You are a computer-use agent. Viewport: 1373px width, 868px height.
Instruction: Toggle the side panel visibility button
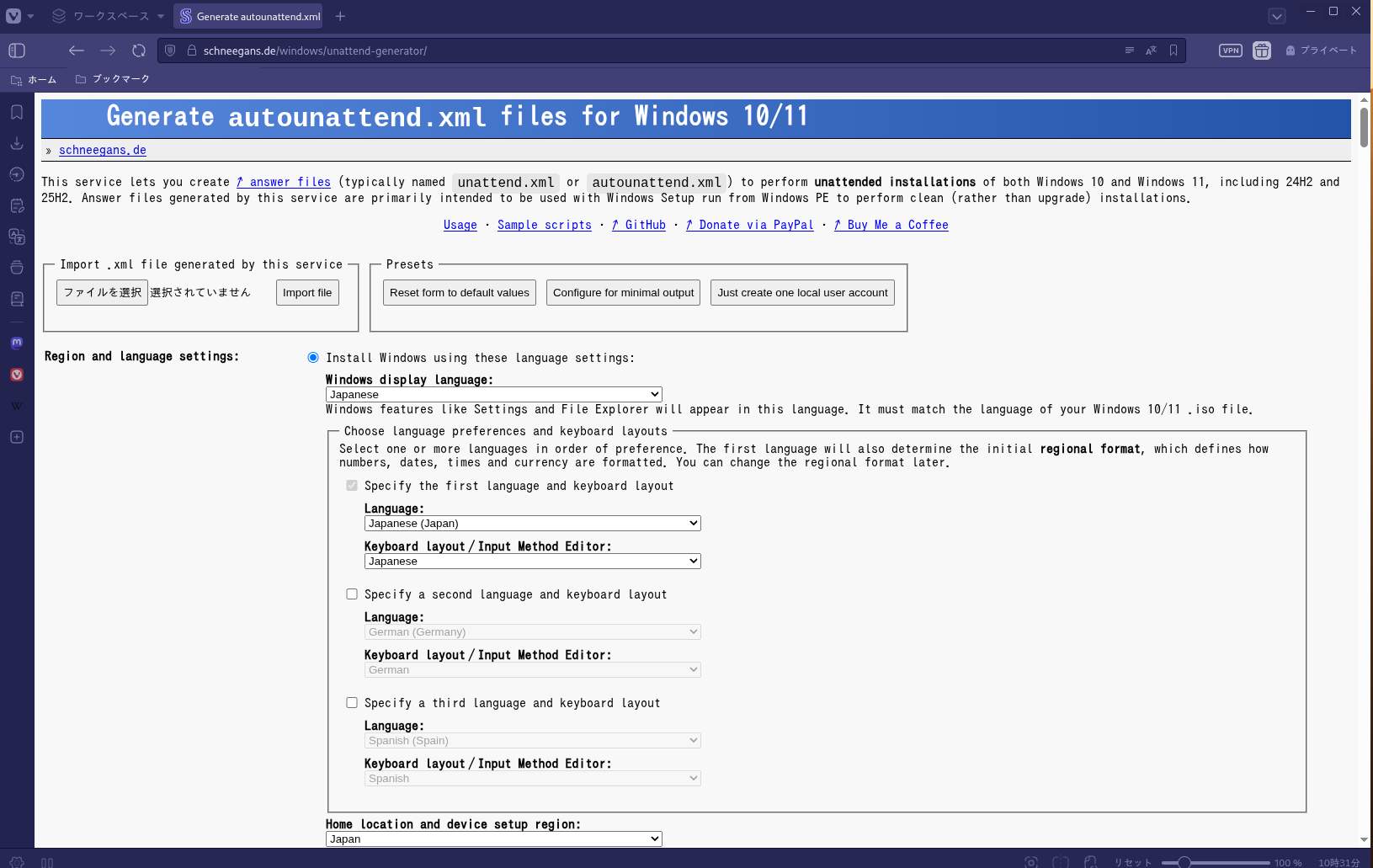point(17,51)
